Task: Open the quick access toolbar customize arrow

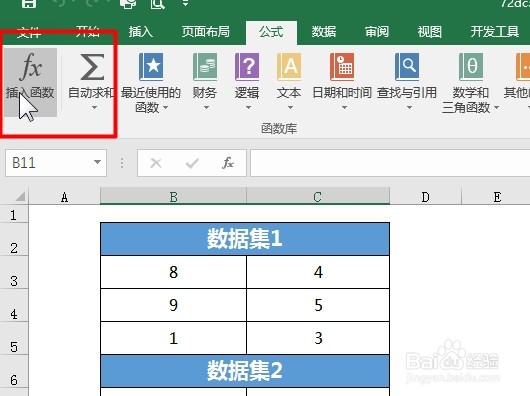Action: pos(185,3)
